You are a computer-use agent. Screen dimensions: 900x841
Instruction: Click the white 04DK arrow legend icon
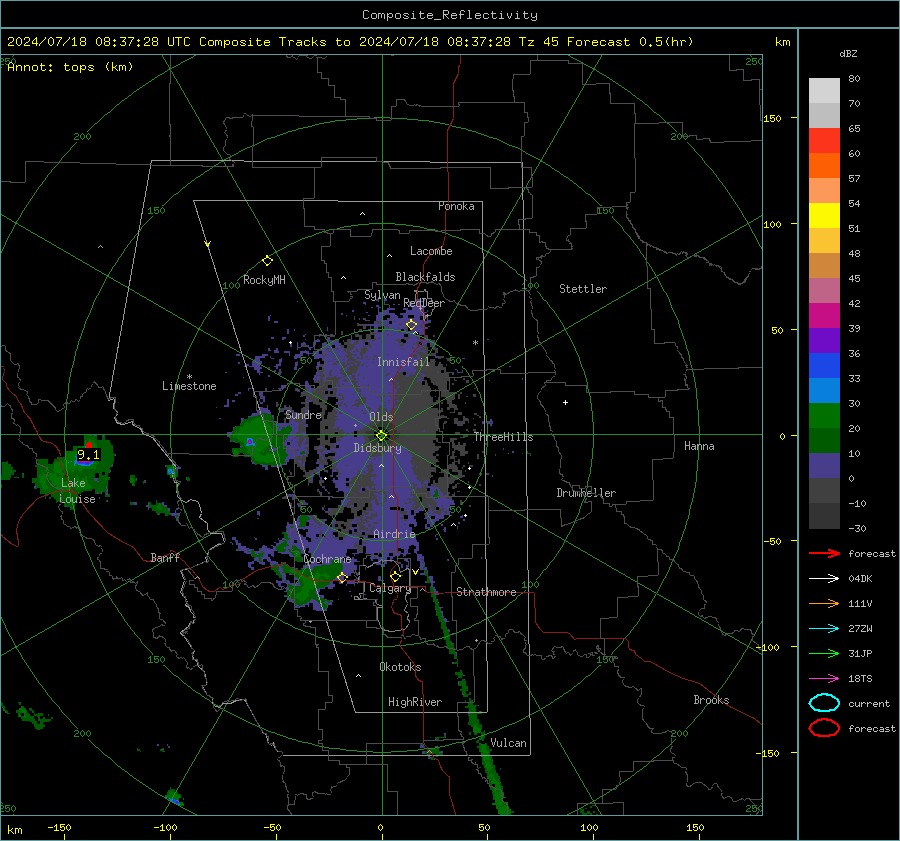pos(824,578)
